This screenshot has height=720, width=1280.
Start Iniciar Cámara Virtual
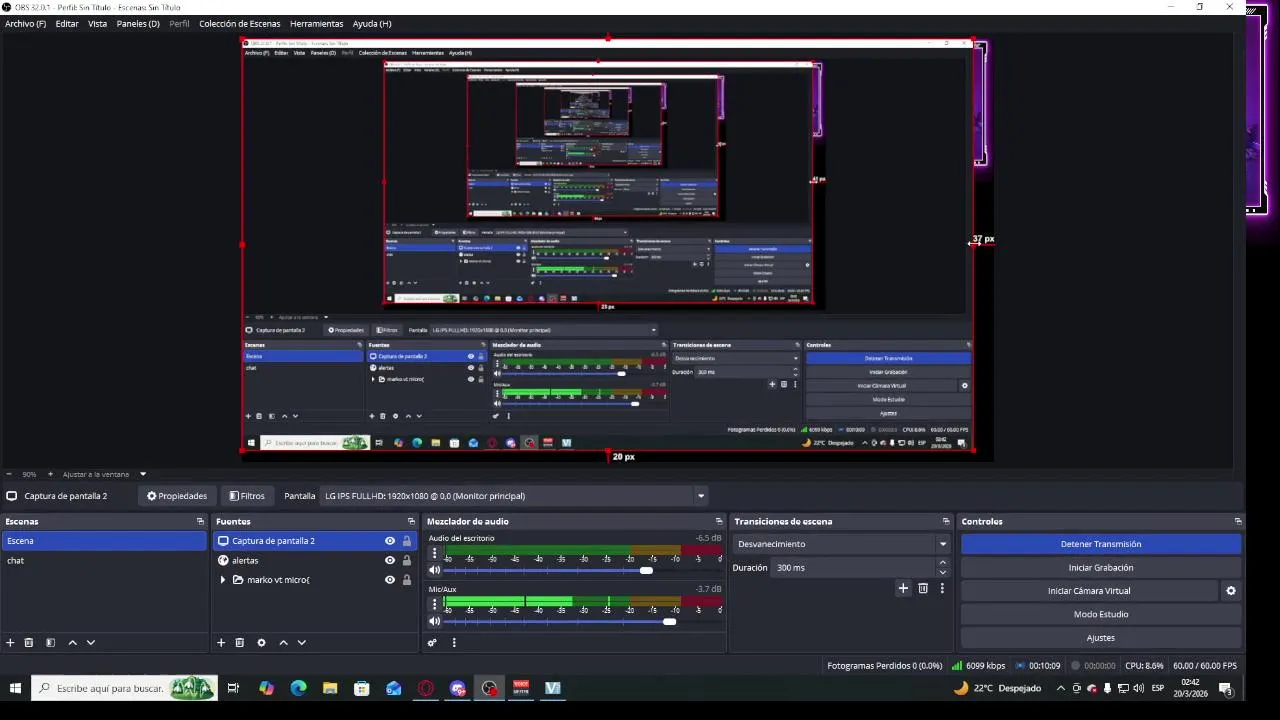[1089, 591]
